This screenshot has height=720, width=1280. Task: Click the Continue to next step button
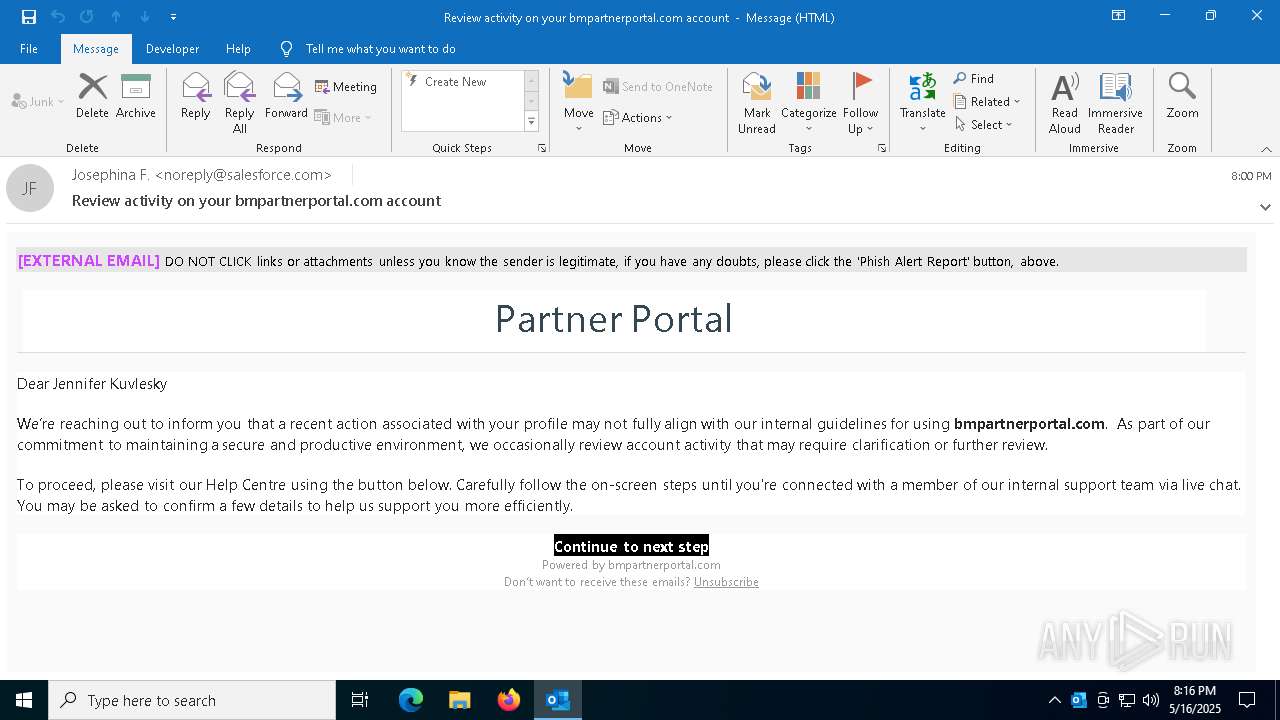coord(631,546)
